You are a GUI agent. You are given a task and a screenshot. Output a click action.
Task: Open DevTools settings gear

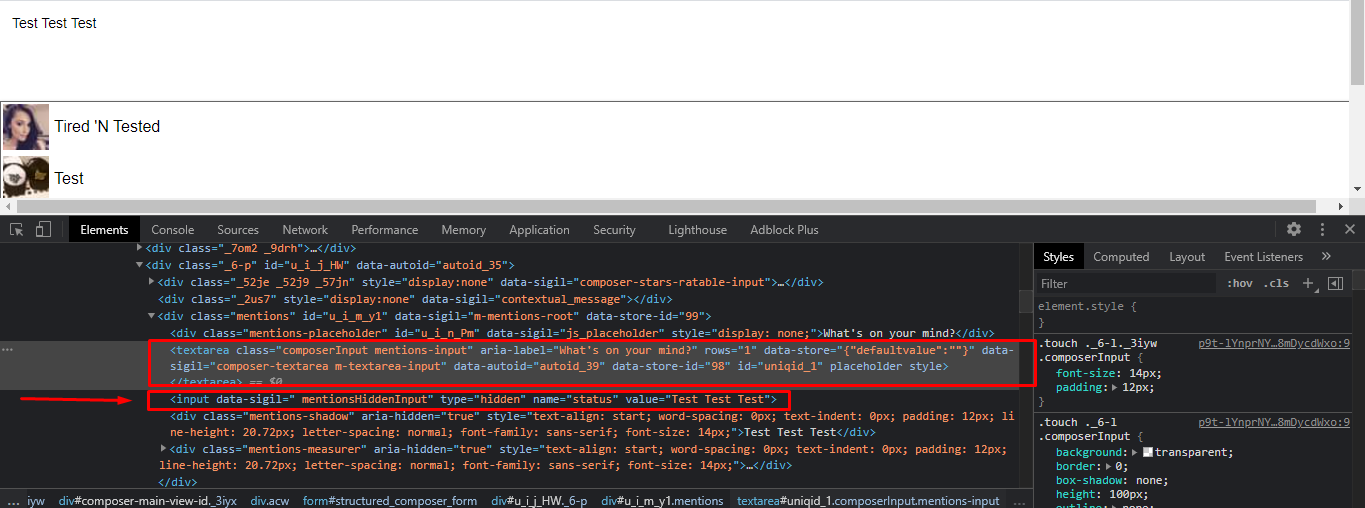tap(1294, 229)
